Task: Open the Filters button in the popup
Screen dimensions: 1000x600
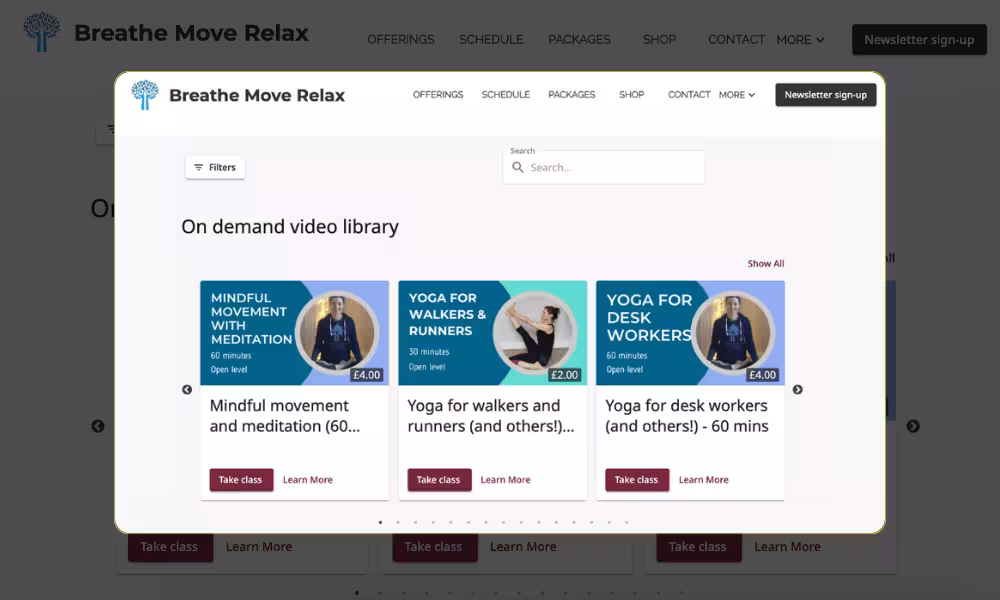Action: coord(215,167)
